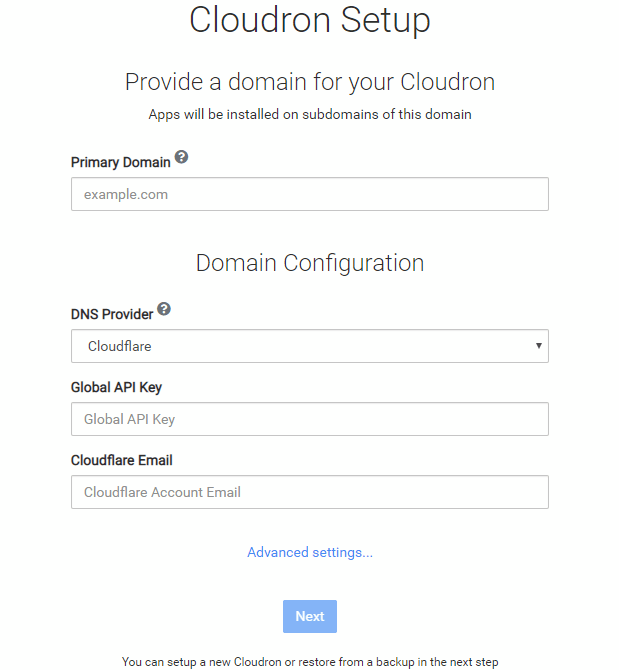Screen dimensions: 619x670
Task: Focus the Primary Domain input field
Action: tap(310, 194)
